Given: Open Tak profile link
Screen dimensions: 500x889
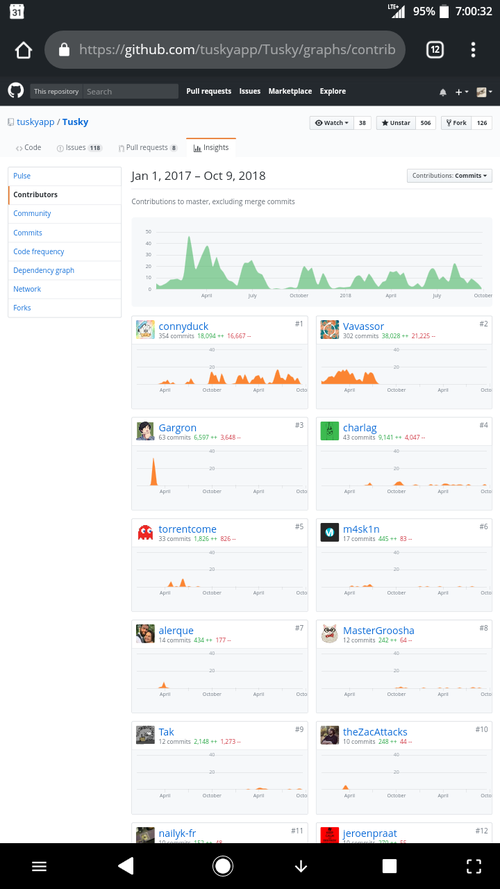Looking at the screenshot, I should pos(167,732).
